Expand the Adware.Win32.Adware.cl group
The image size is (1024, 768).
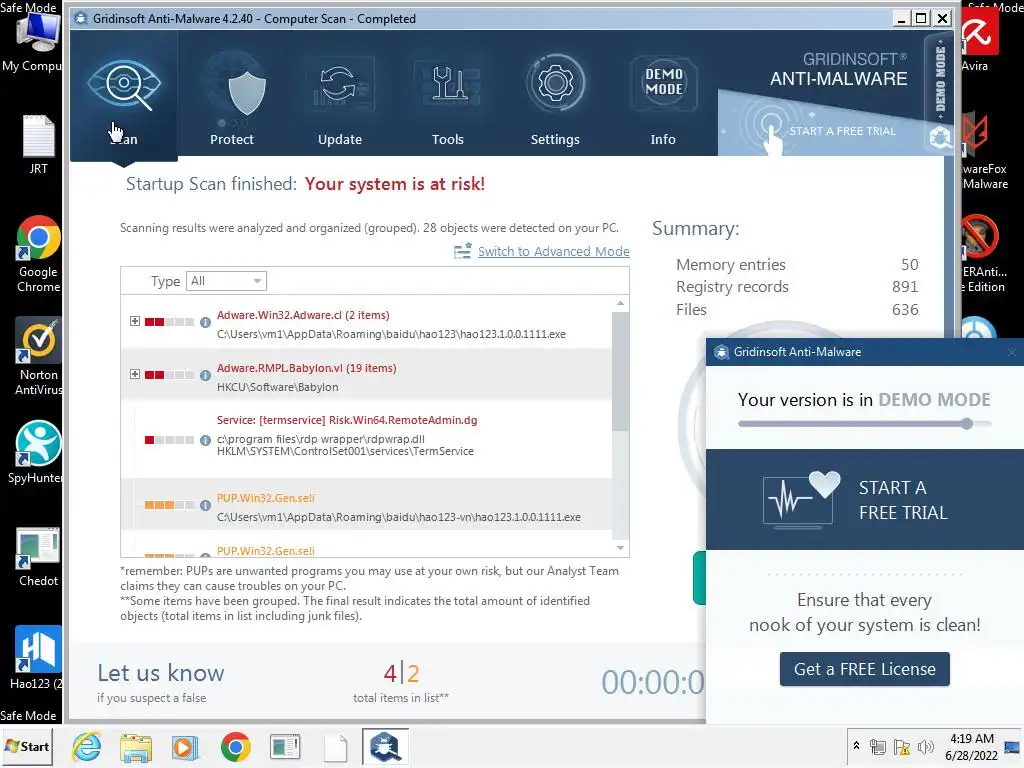pyautogui.click(x=135, y=321)
